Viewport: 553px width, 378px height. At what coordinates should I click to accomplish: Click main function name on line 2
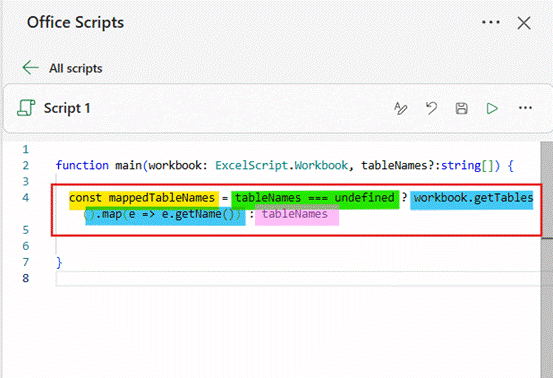(x=128, y=165)
